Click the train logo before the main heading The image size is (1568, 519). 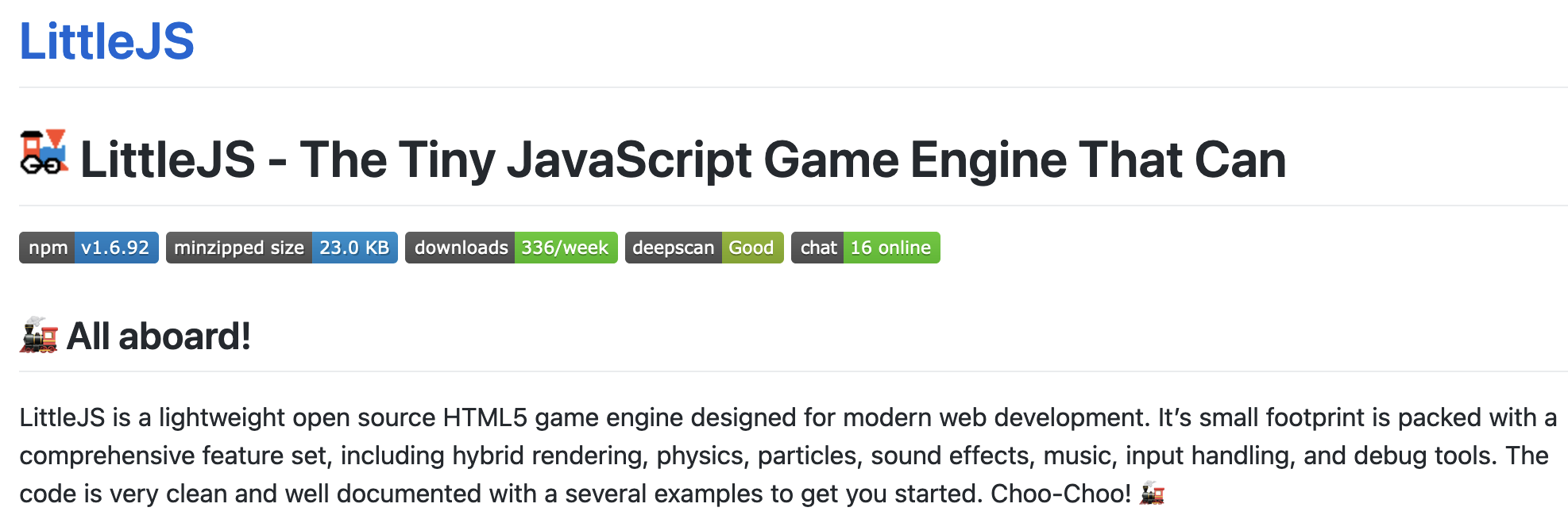pyautogui.click(x=44, y=152)
